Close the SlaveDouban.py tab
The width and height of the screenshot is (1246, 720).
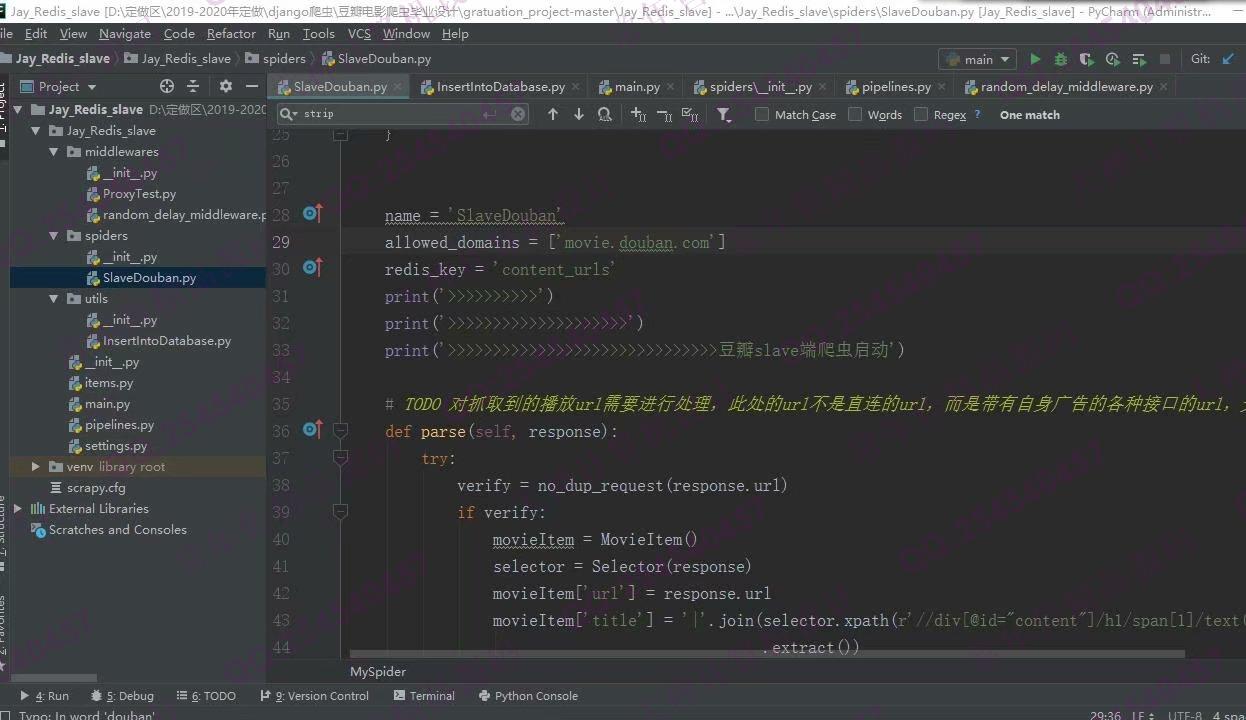pos(398,86)
